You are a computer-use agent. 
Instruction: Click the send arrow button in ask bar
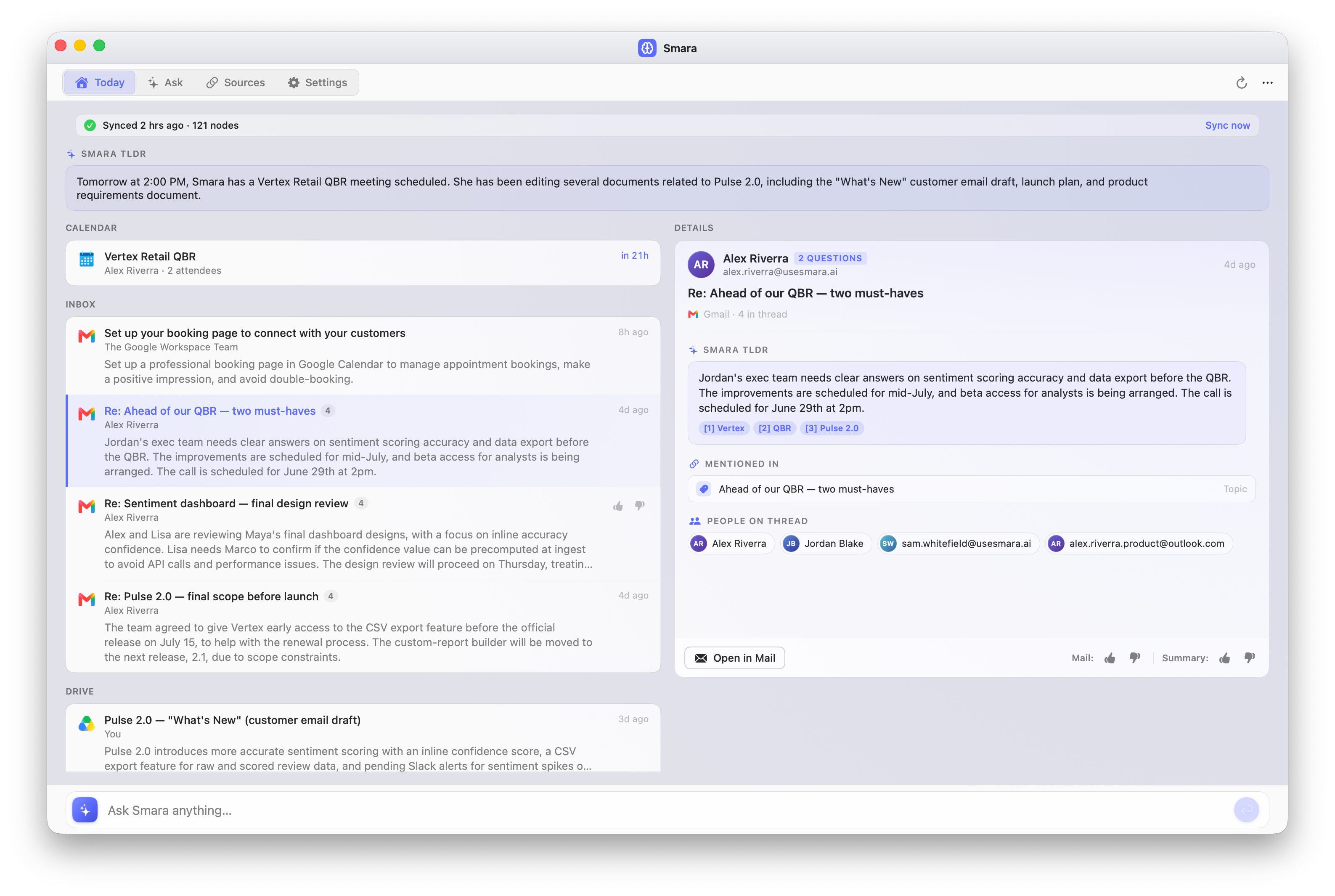(1246, 810)
